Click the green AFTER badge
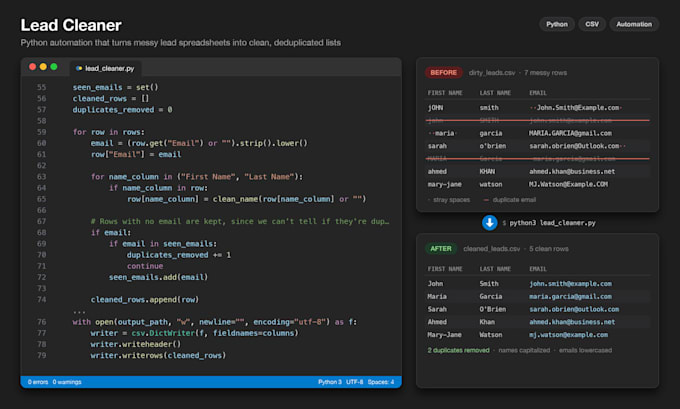Image resolution: width=680 pixels, height=409 pixels. (441, 249)
